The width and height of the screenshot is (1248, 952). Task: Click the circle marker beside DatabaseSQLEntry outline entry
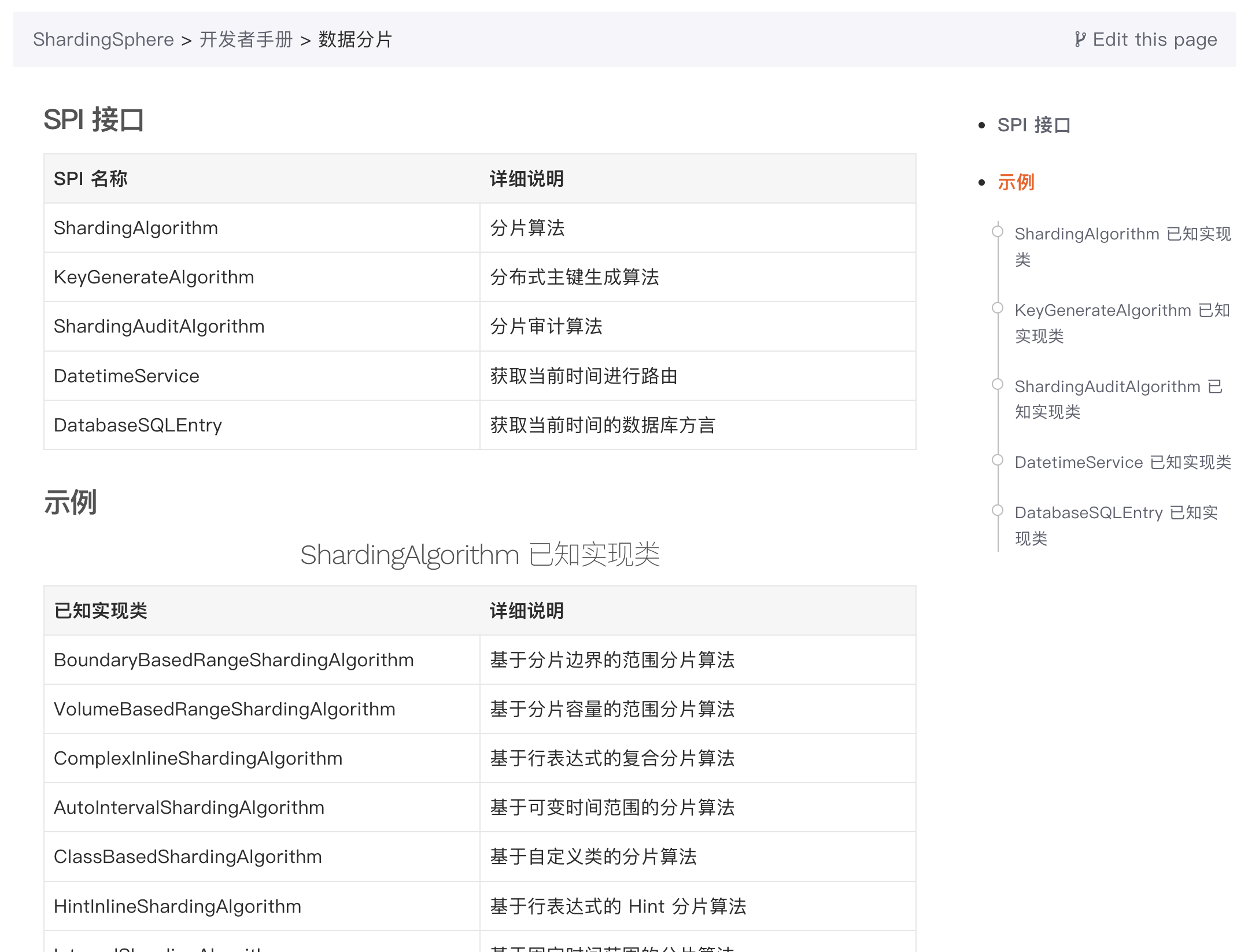(x=998, y=510)
